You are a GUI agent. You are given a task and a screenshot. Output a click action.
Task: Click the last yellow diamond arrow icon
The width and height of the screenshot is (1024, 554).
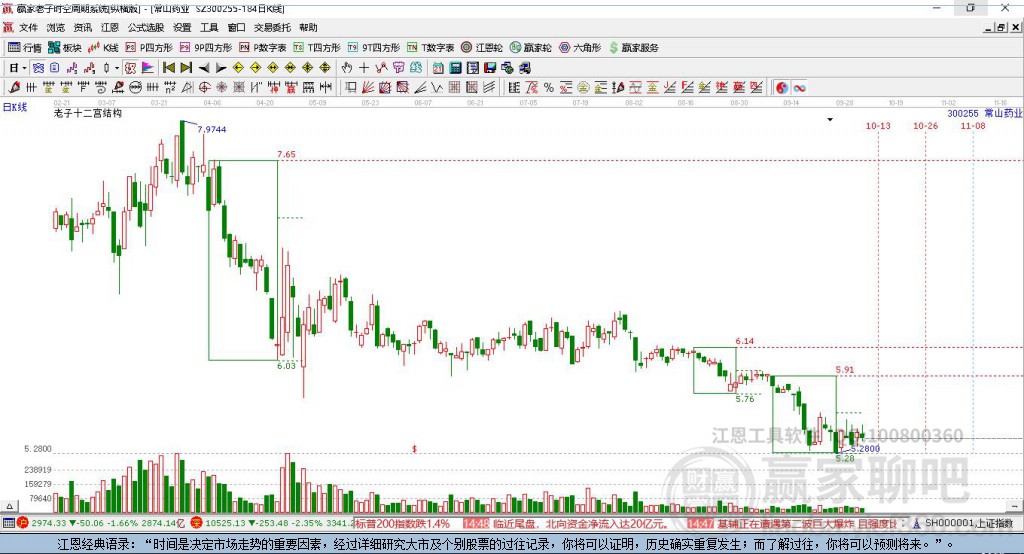[325, 68]
